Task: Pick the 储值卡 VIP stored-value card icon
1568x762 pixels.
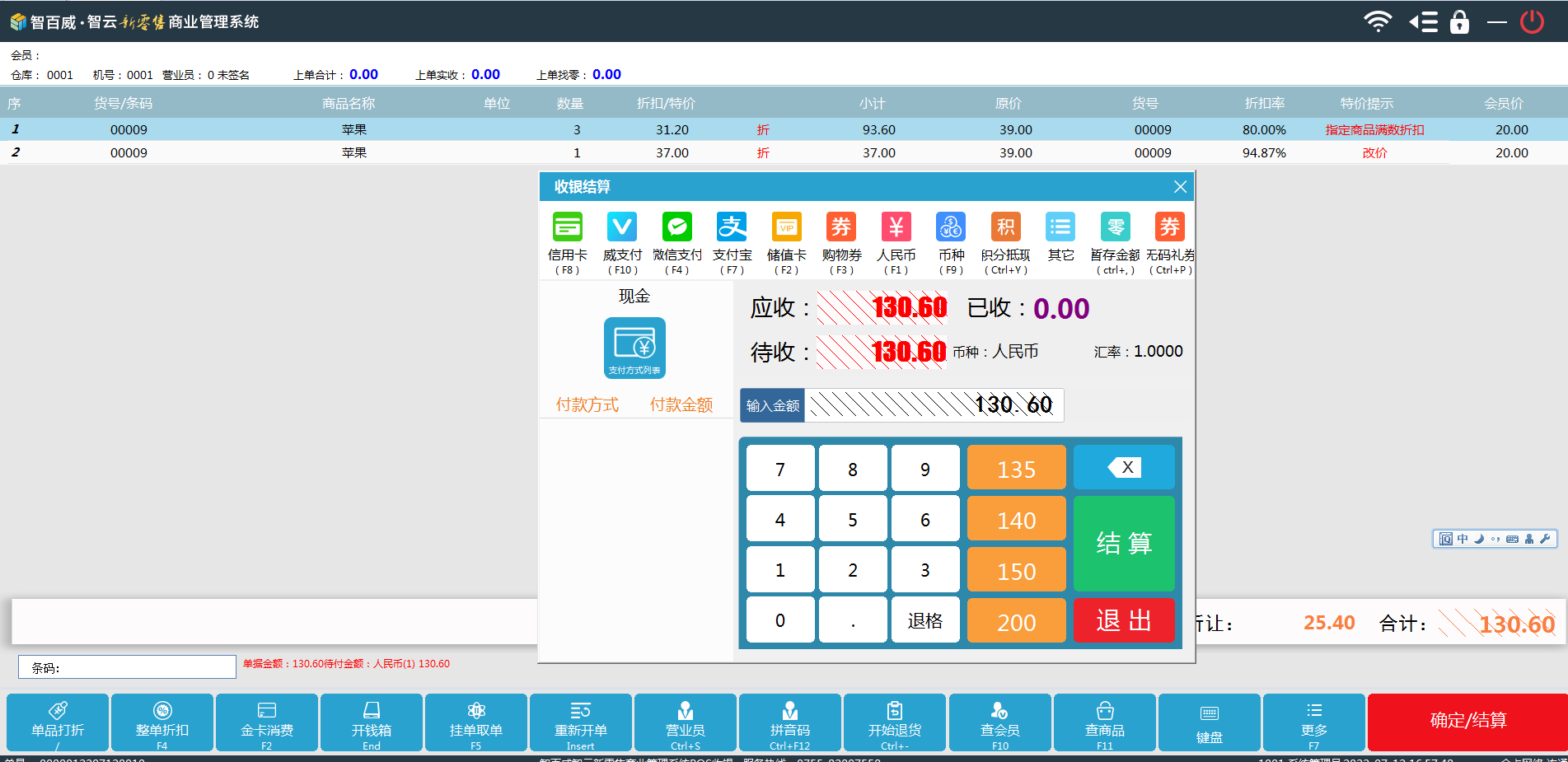Action: (786, 228)
